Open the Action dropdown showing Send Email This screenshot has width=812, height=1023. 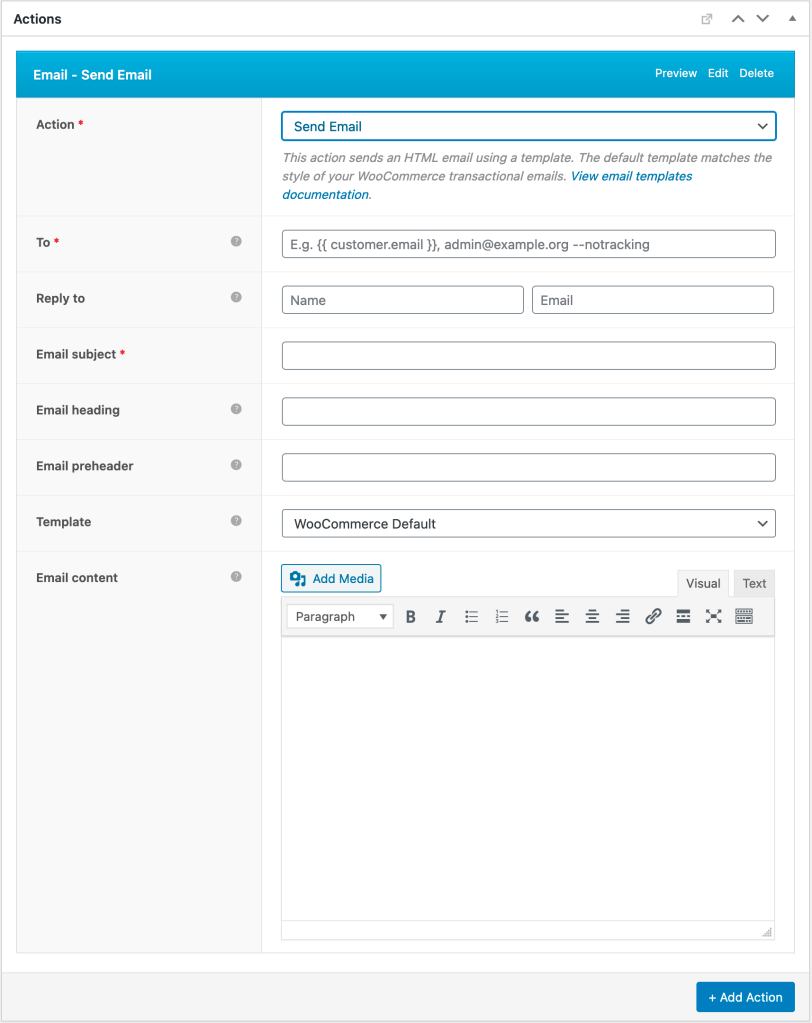pyautogui.click(x=528, y=126)
